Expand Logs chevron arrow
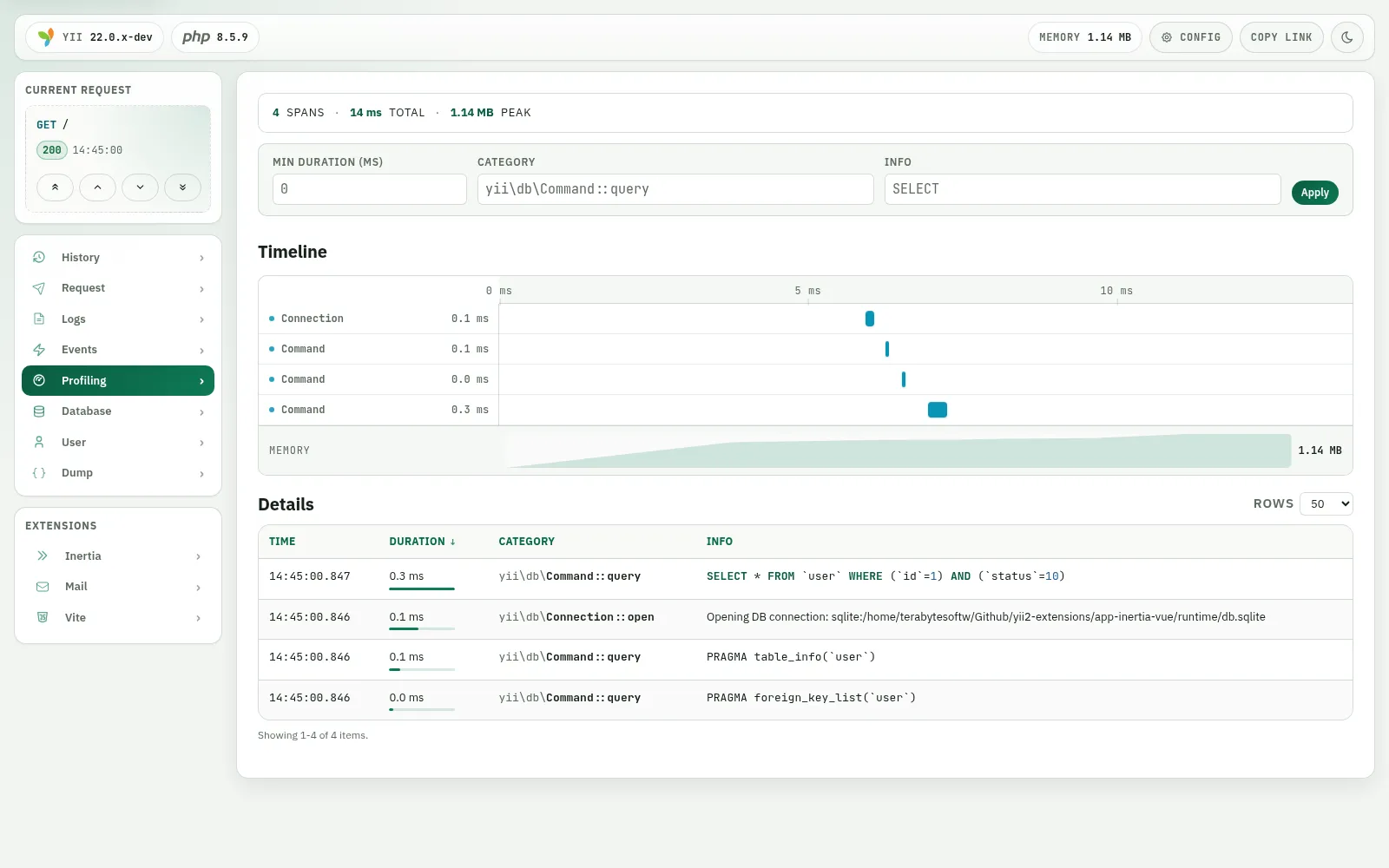 [201, 319]
